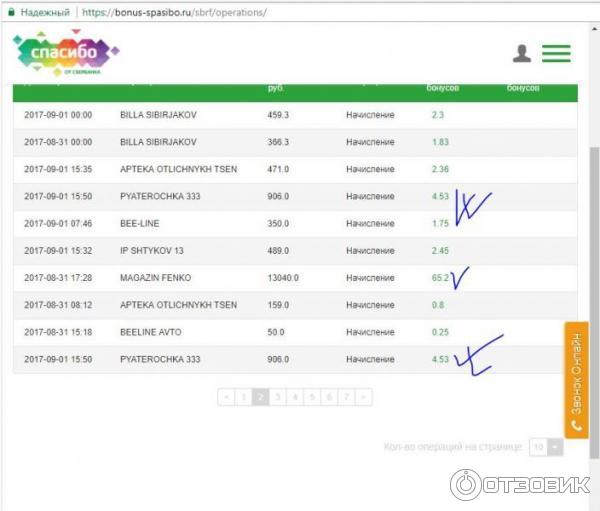Go to page 5 of operations
This screenshot has width=600, height=511.
pyautogui.click(x=312, y=397)
